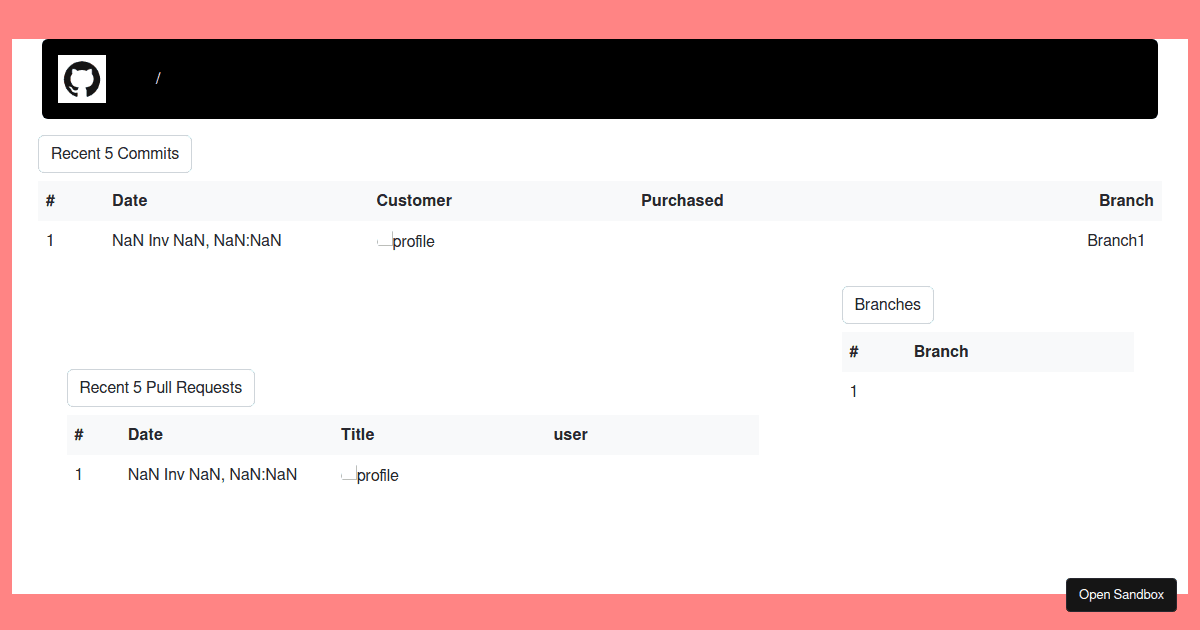Screen dimensions: 1200x630
Task: Click the Branches button
Action: pos(888,305)
